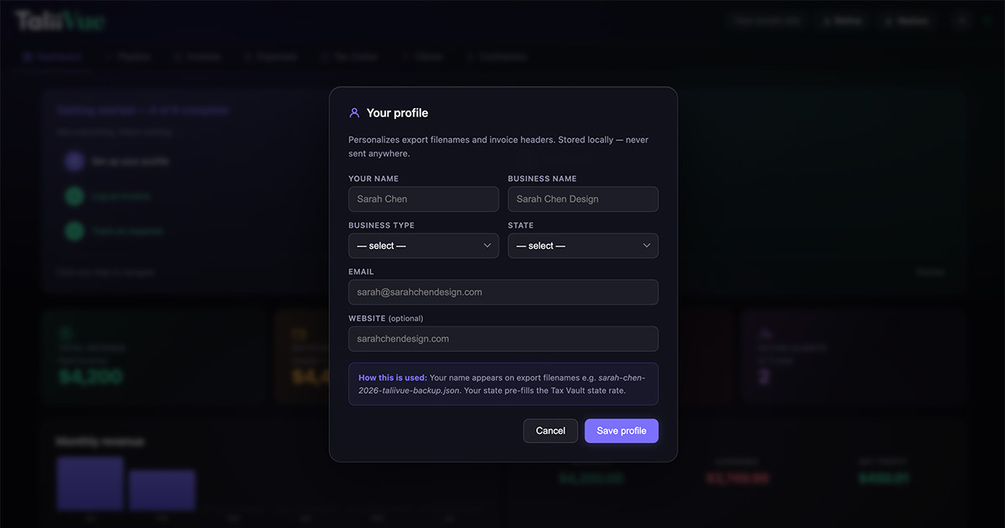Focus the Your Name input field
Viewport: 1005px width, 528px height.
423,199
